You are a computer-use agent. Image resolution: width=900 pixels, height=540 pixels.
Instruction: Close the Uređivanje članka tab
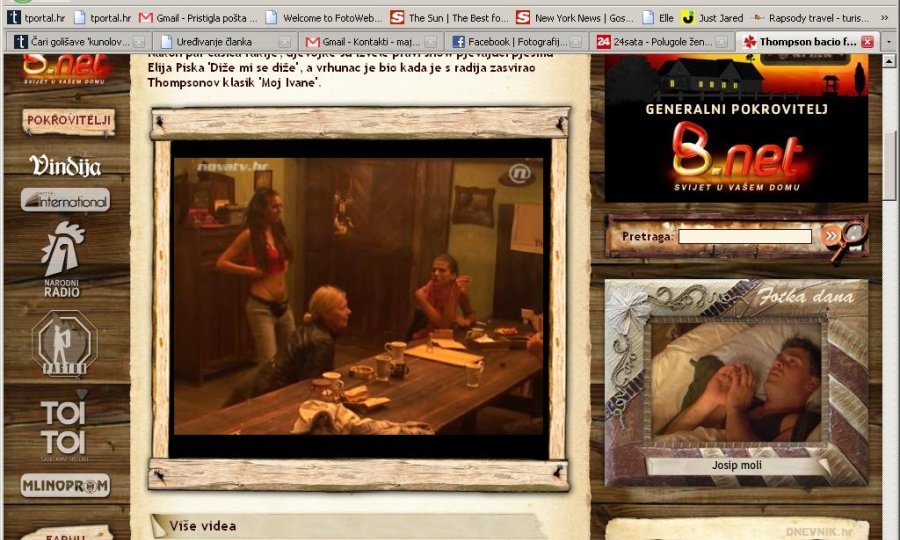(x=285, y=42)
